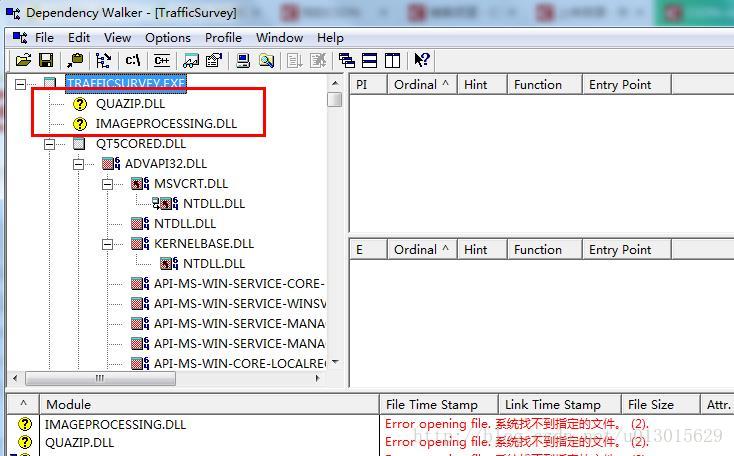Collapse the QT5CORED.DLL tree node
734x456 pixels.
point(50,144)
